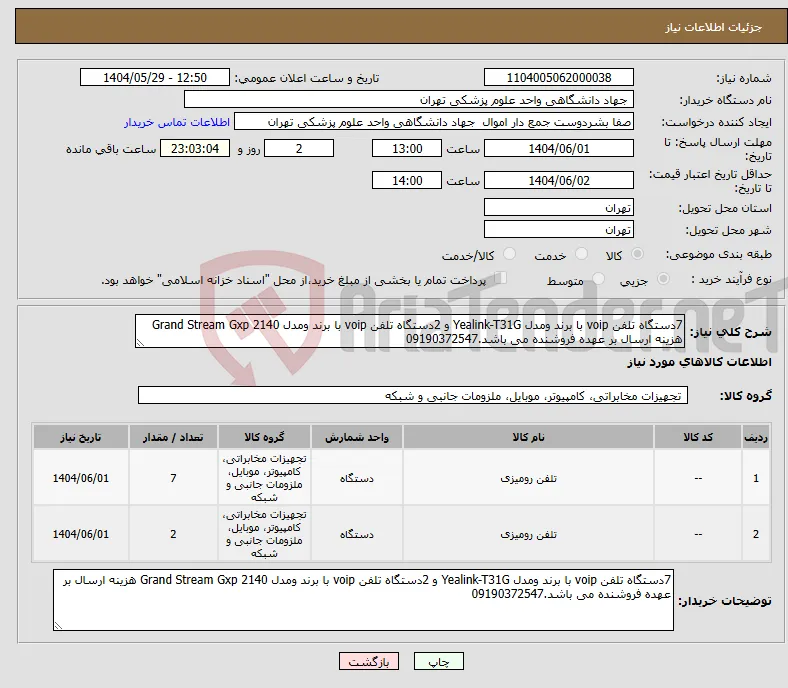
Task: Click the delivery province تهران field
Action: (x=559, y=207)
